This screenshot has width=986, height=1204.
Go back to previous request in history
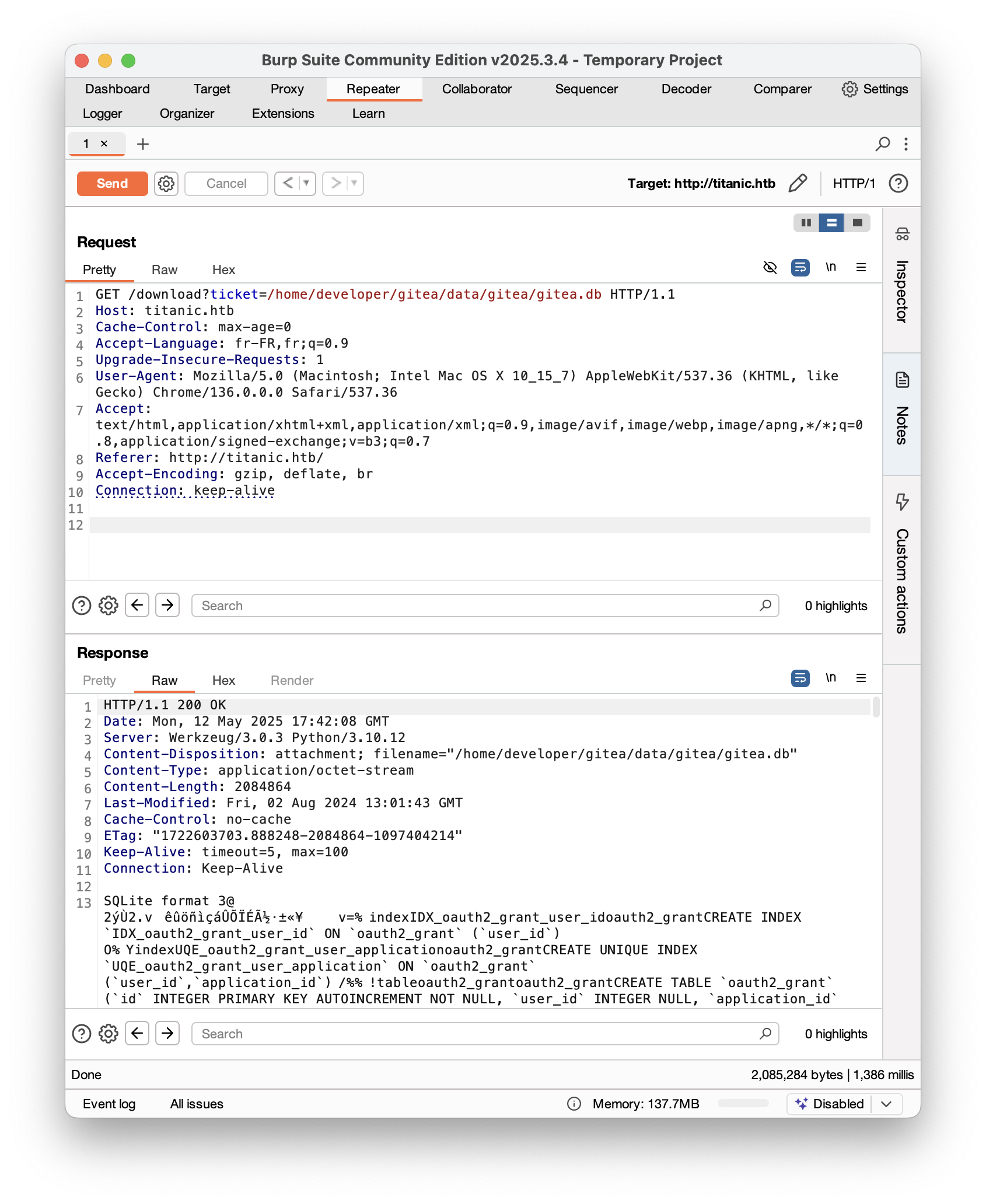tap(288, 184)
